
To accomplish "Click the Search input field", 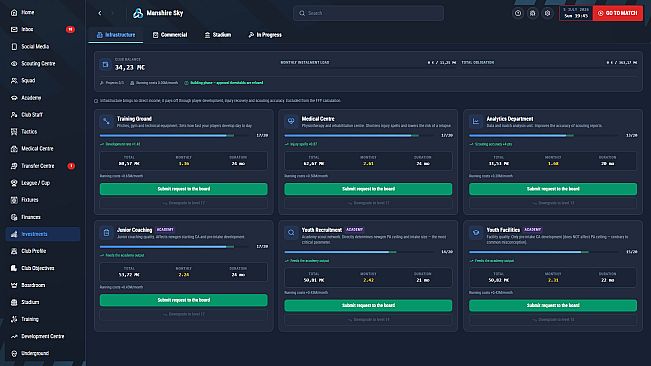I will (x=368, y=13).
